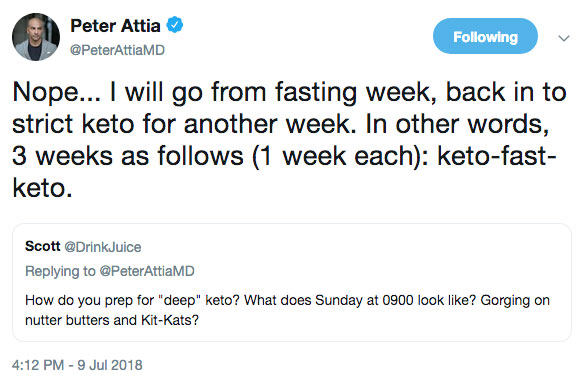Open the tweet options chevron menu
Screen dimensions: 582x380
564,38
